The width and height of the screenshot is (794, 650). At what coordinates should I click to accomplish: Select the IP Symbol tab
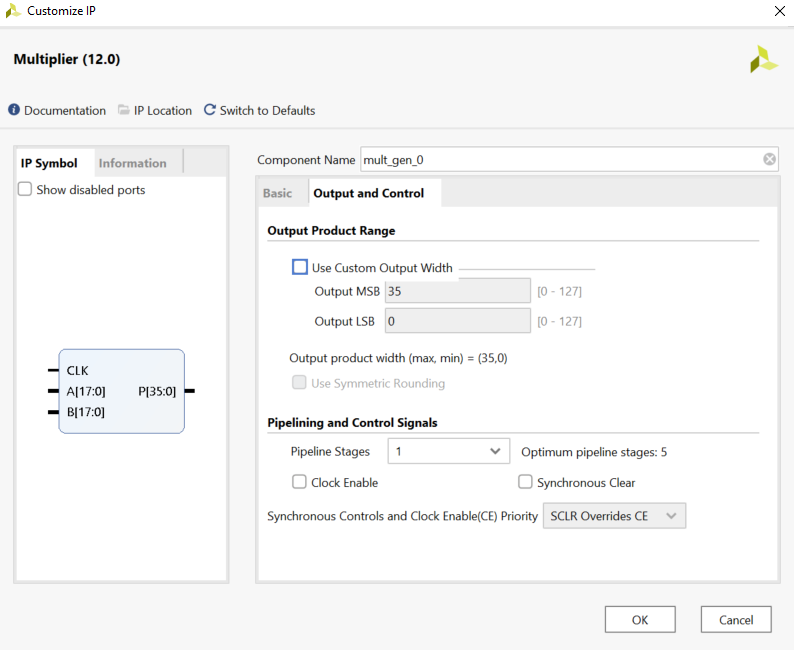click(49, 163)
